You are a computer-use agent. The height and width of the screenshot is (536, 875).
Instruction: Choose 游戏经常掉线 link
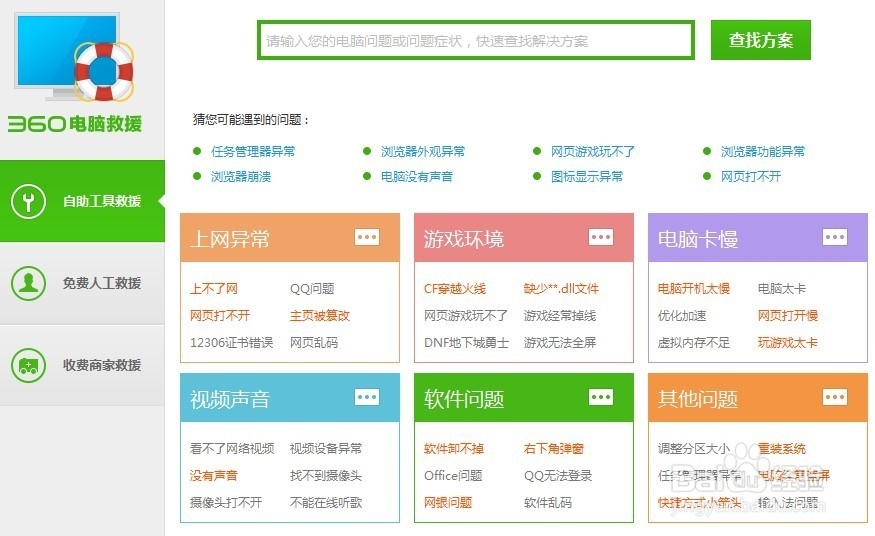pyautogui.click(x=560, y=316)
